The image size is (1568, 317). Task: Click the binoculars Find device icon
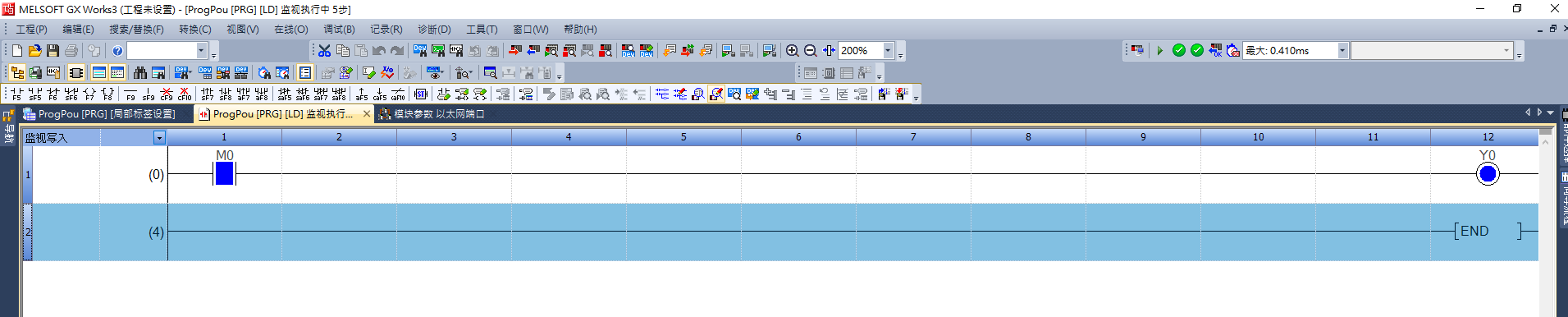click(x=140, y=72)
